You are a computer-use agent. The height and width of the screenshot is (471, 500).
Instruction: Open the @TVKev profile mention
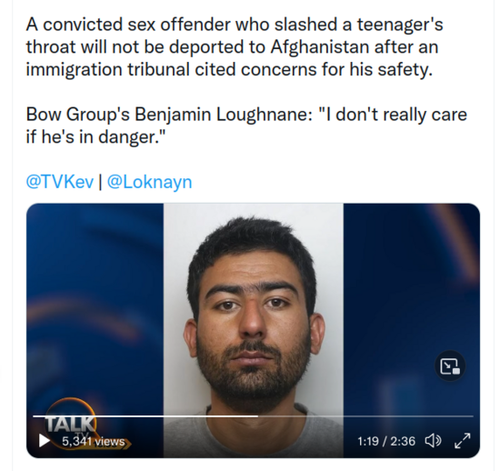tap(60, 182)
